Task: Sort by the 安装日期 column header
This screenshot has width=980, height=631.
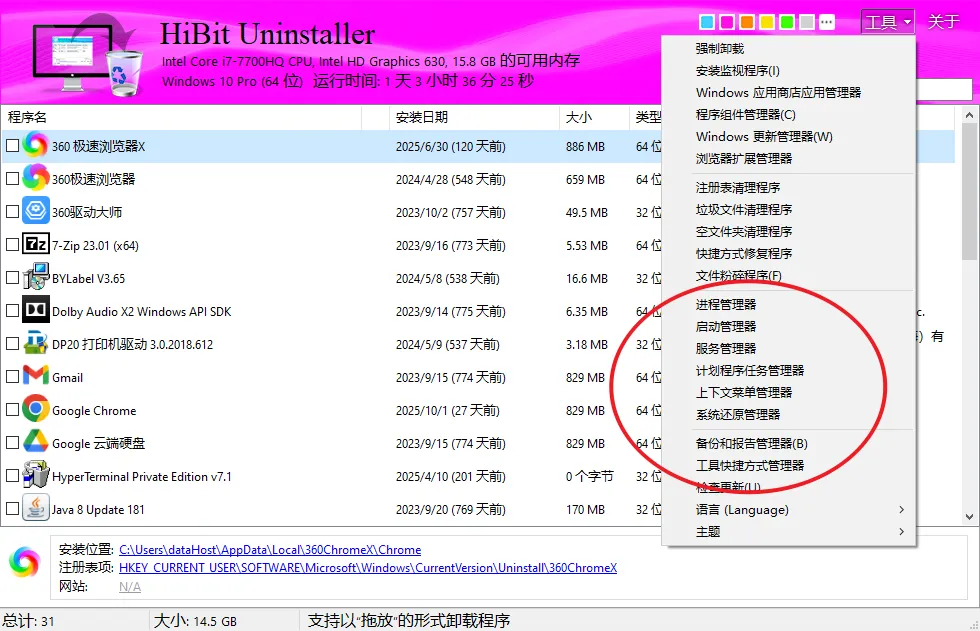Action: [474, 117]
